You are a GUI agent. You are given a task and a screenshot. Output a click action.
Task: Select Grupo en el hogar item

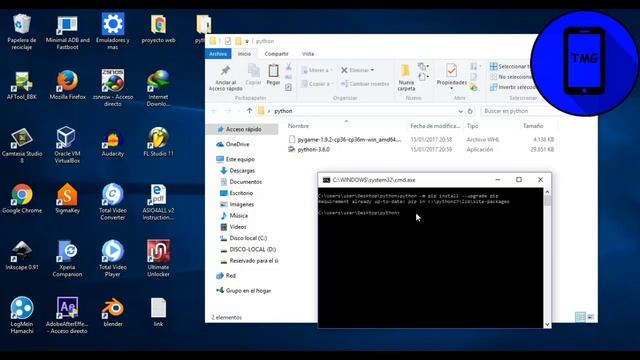243,291
